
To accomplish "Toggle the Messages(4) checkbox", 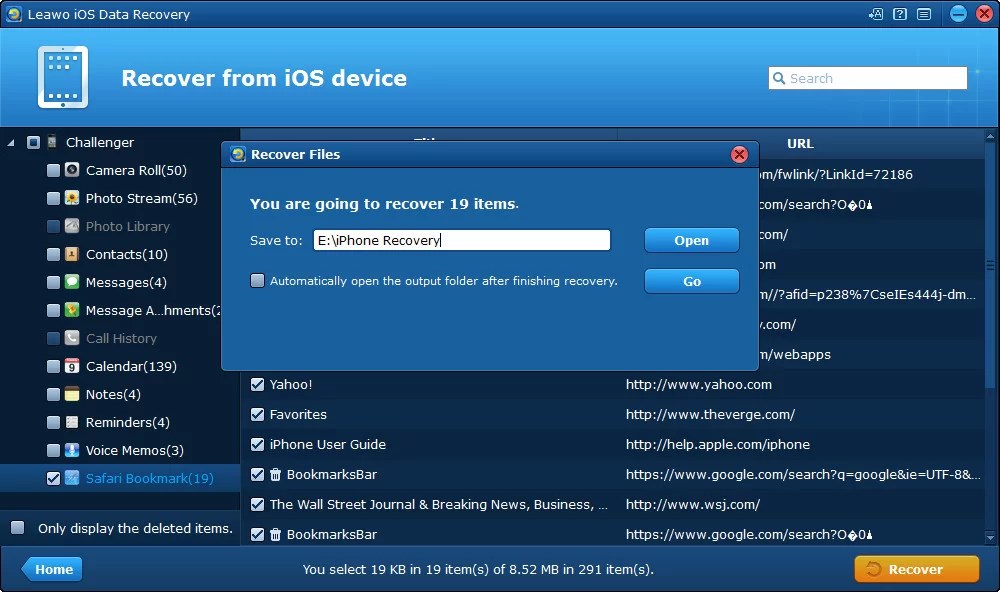I will [54, 283].
